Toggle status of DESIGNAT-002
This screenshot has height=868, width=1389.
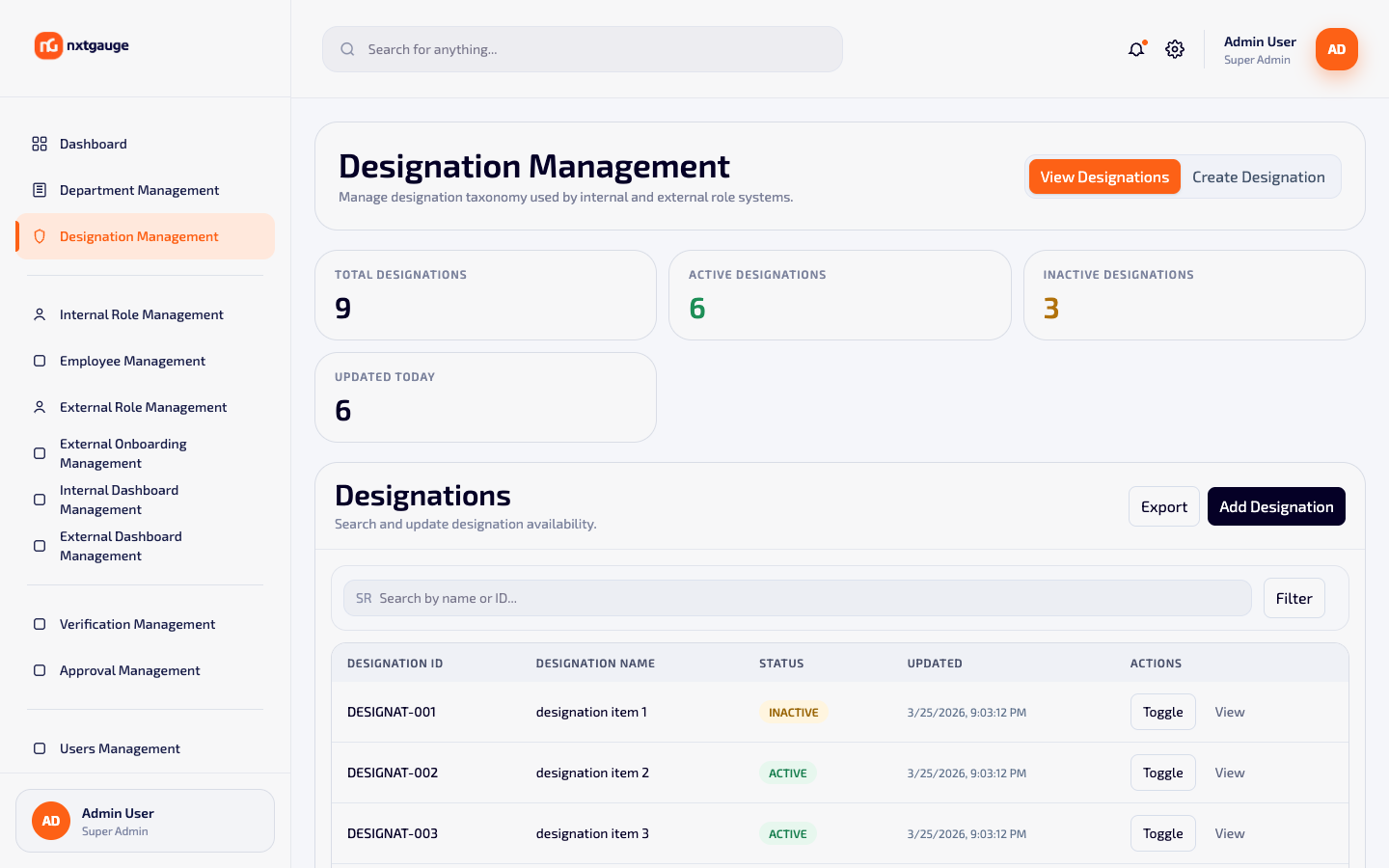coord(1162,773)
